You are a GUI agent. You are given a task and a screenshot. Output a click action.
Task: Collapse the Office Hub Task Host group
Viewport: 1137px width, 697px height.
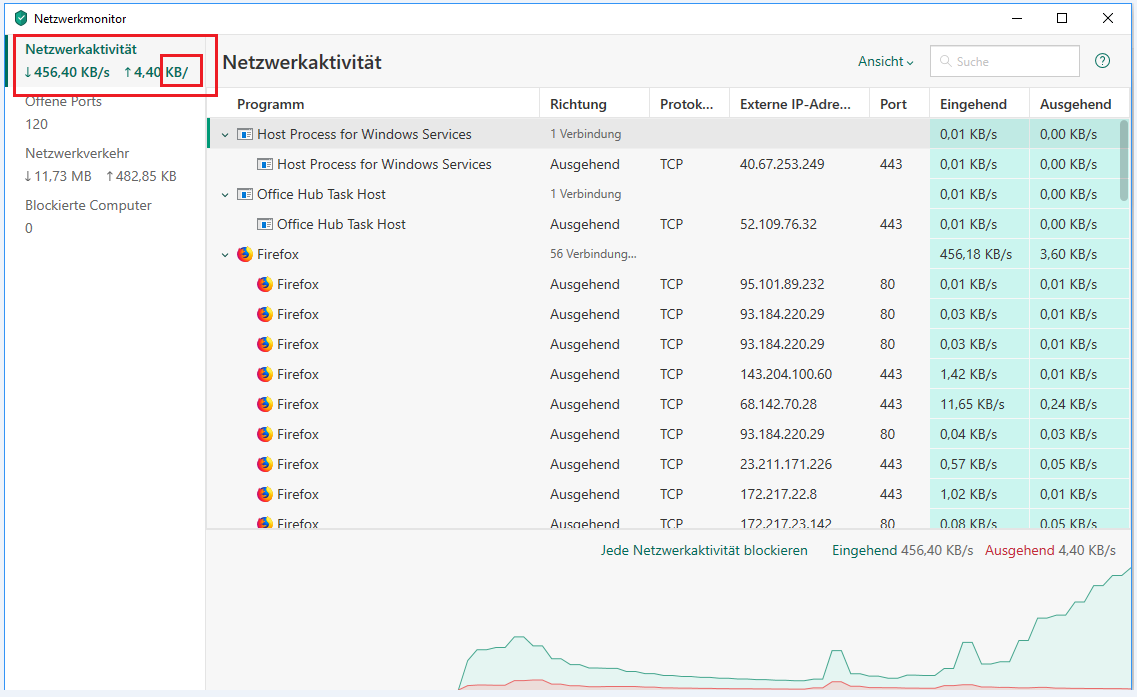[225, 195]
